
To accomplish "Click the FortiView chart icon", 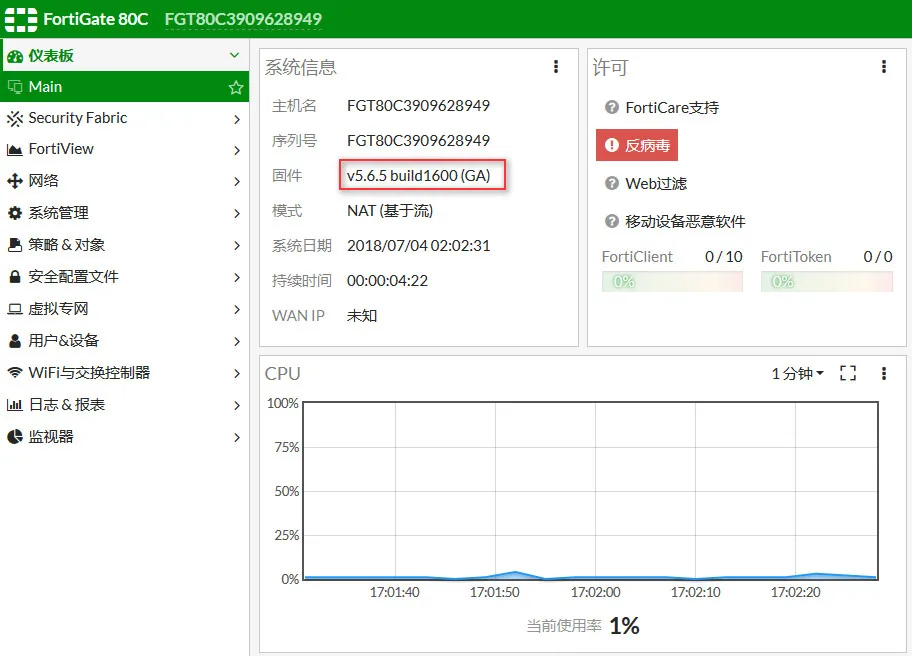I will click(x=15, y=150).
